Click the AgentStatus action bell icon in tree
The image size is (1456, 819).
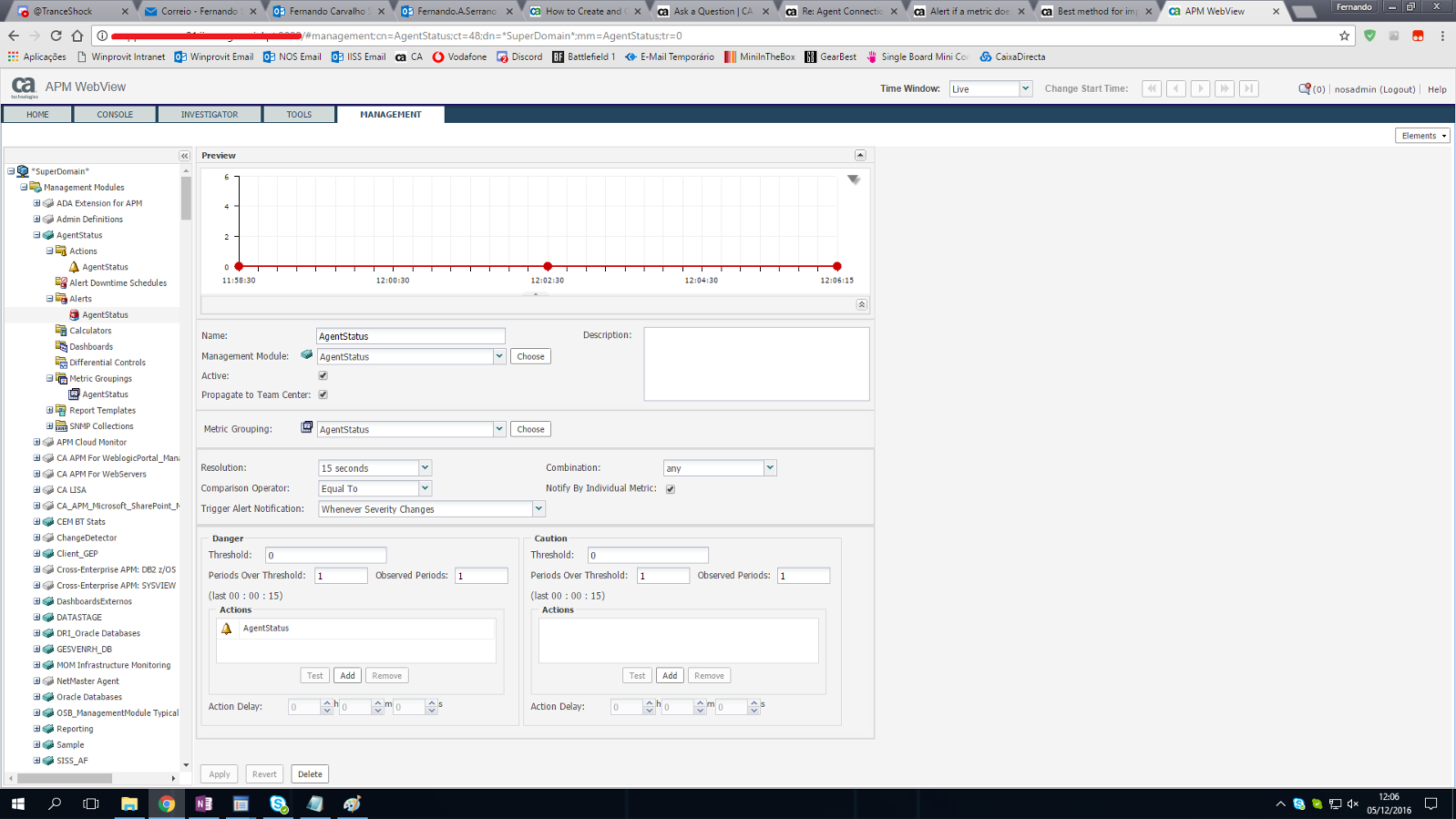pyautogui.click(x=75, y=267)
